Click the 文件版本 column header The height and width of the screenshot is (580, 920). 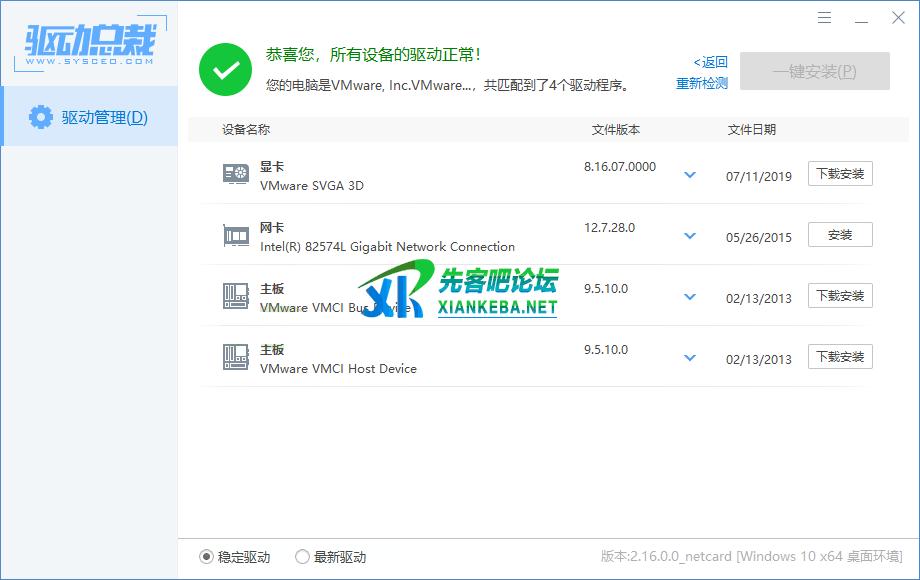(x=615, y=130)
